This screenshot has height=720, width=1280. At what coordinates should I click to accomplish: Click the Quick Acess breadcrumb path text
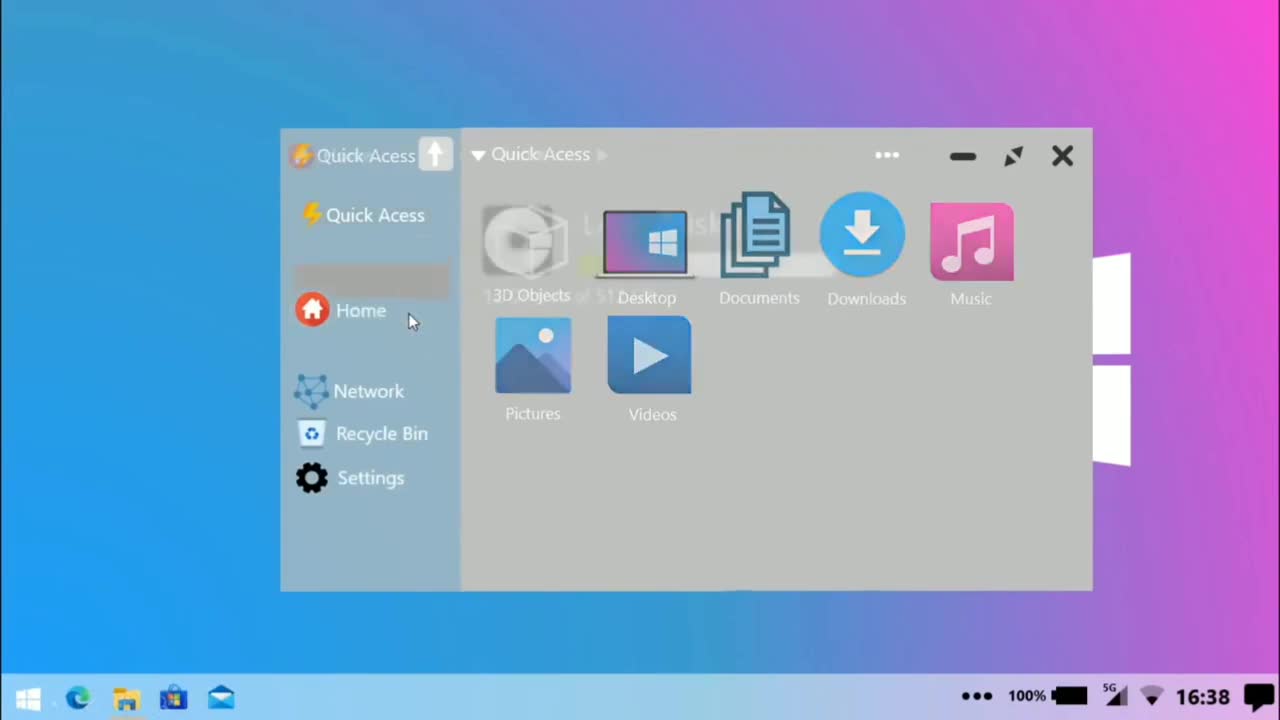pyautogui.click(x=540, y=154)
